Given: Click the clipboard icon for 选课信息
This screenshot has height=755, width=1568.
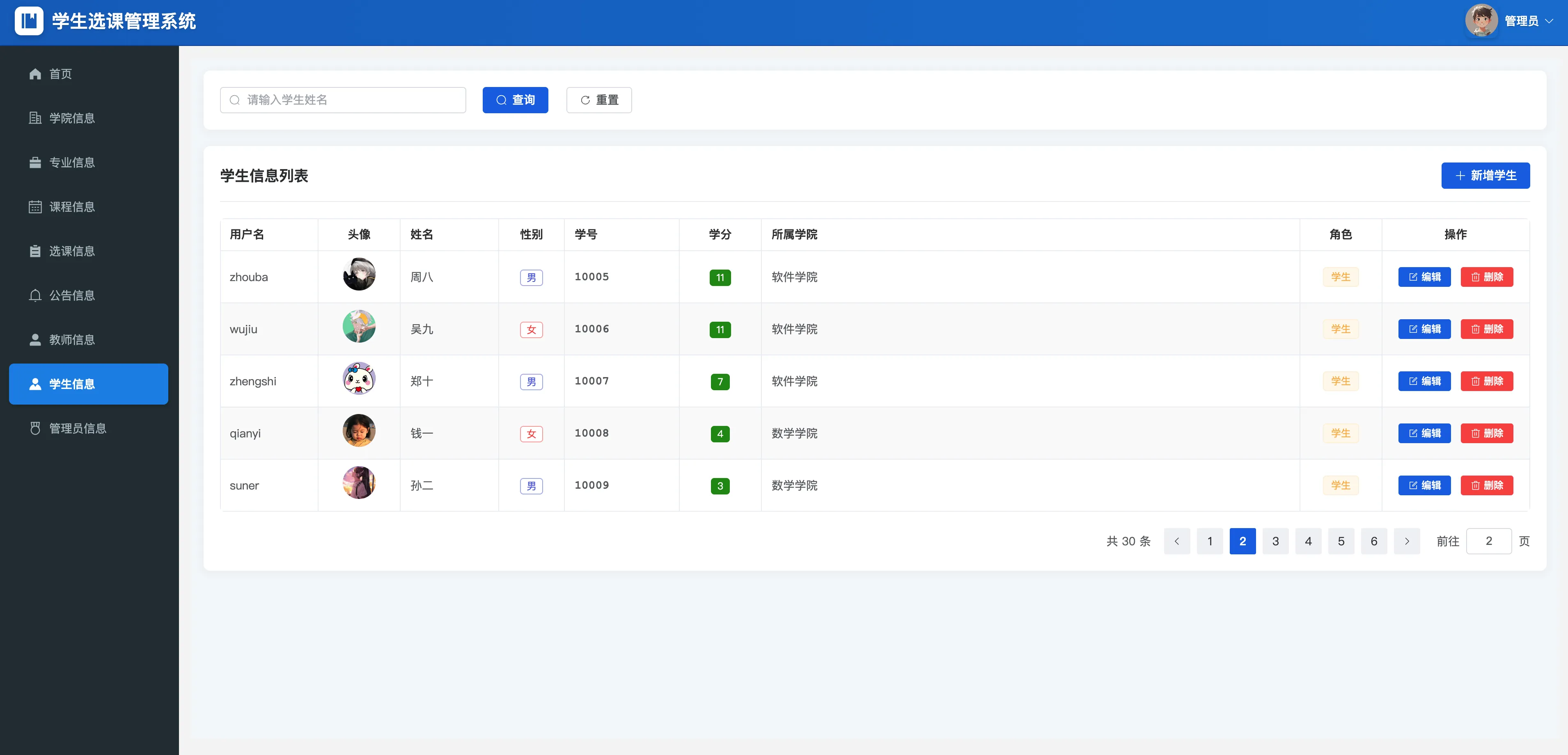Looking at the screenshot, I should 35,251.
